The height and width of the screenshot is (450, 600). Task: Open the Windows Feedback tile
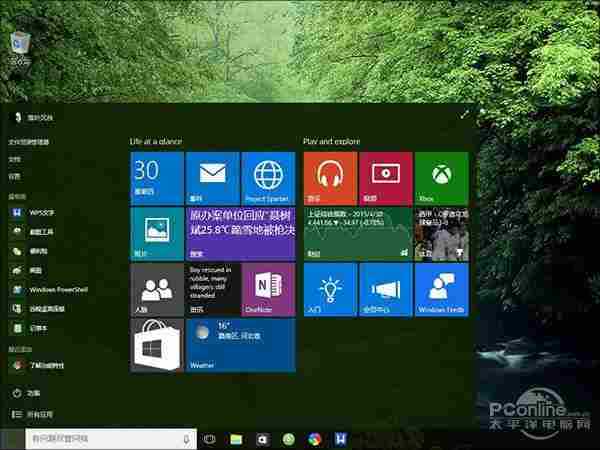pos(441,290)
